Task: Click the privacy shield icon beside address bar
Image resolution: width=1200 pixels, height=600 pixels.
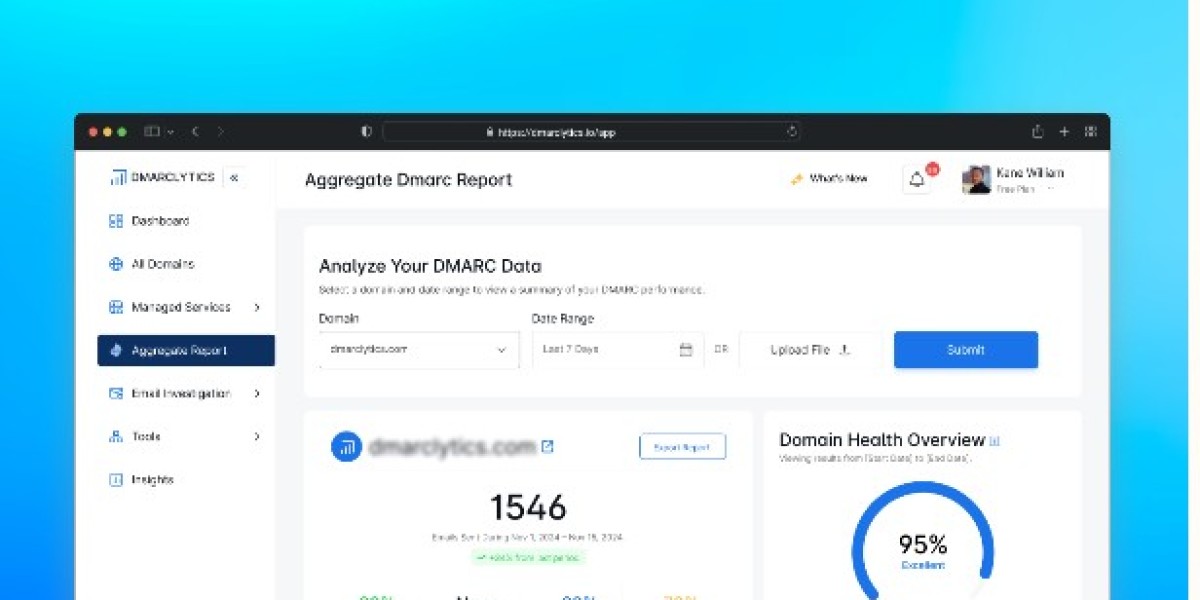Action: point(367,131)
